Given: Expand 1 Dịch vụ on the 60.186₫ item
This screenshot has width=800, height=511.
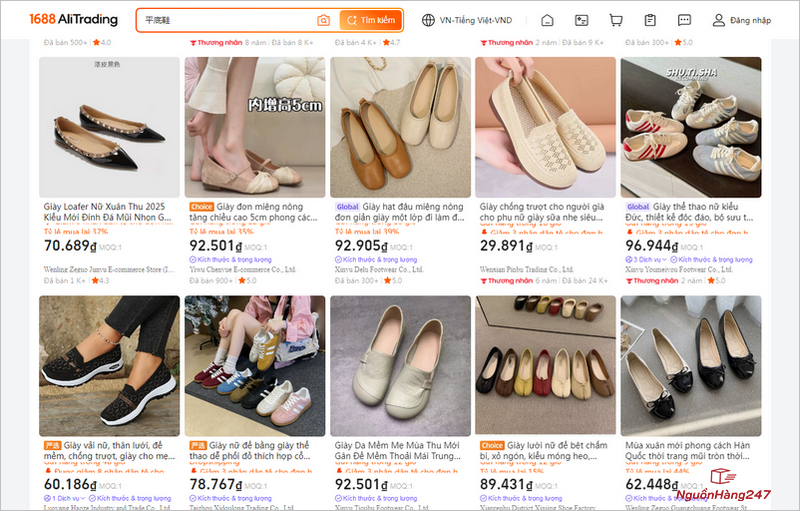Looking at the screenshot, I should (x=64, y=498).
